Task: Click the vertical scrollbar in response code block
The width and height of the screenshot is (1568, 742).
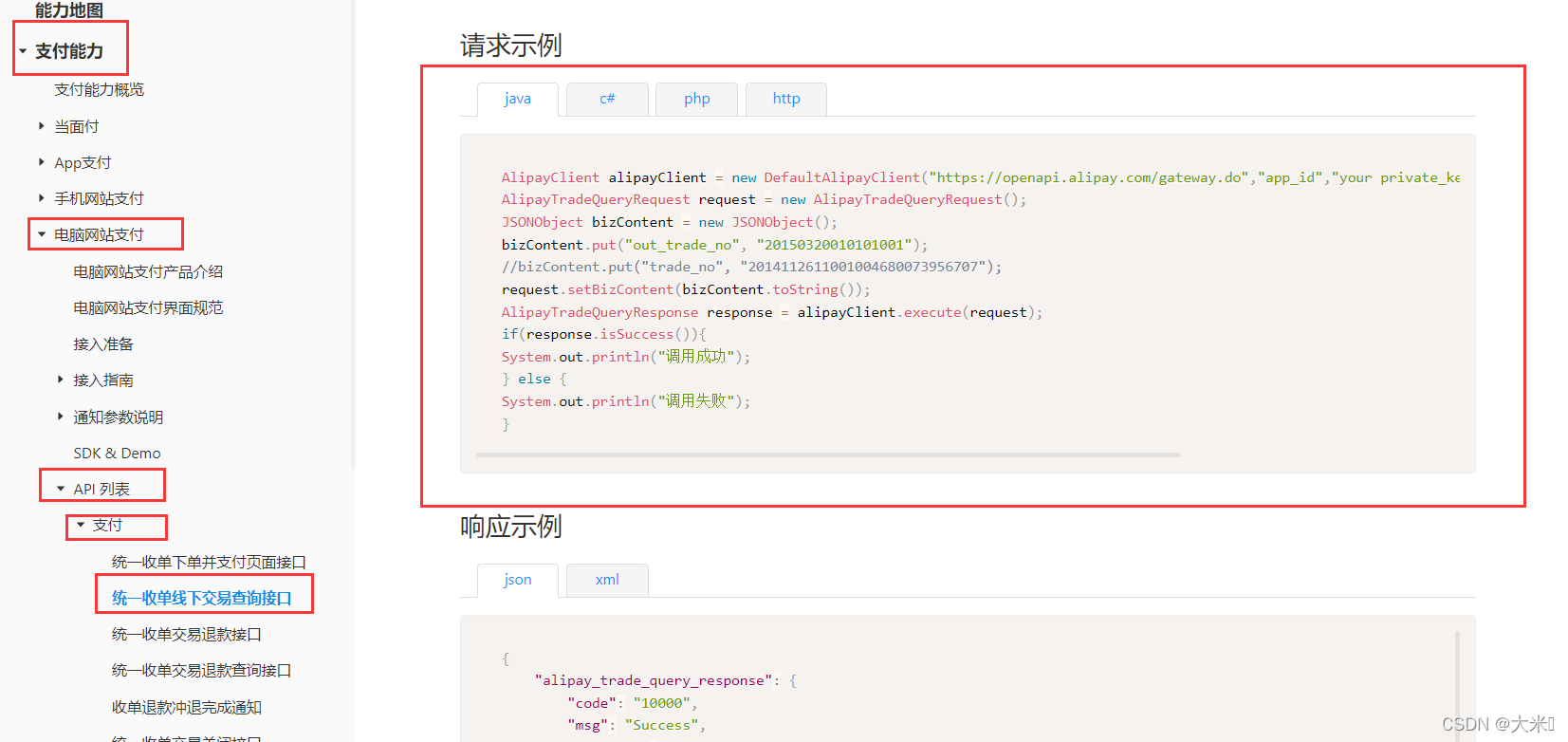Action: click(1457, 686)
